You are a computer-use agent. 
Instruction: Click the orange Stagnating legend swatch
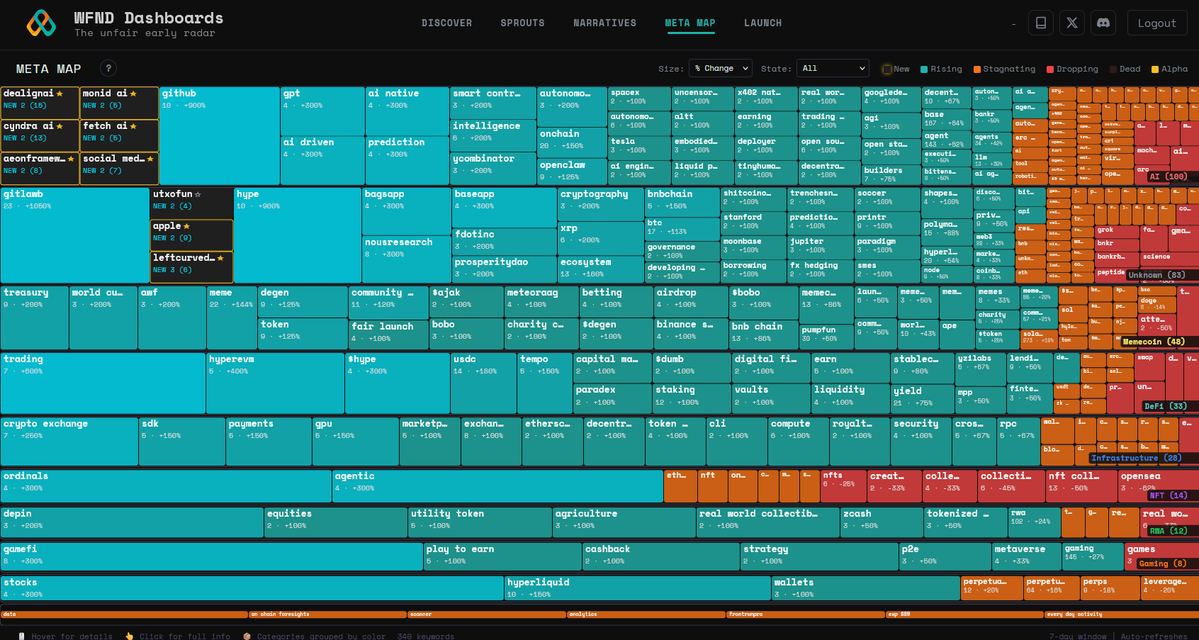point(977,69)
